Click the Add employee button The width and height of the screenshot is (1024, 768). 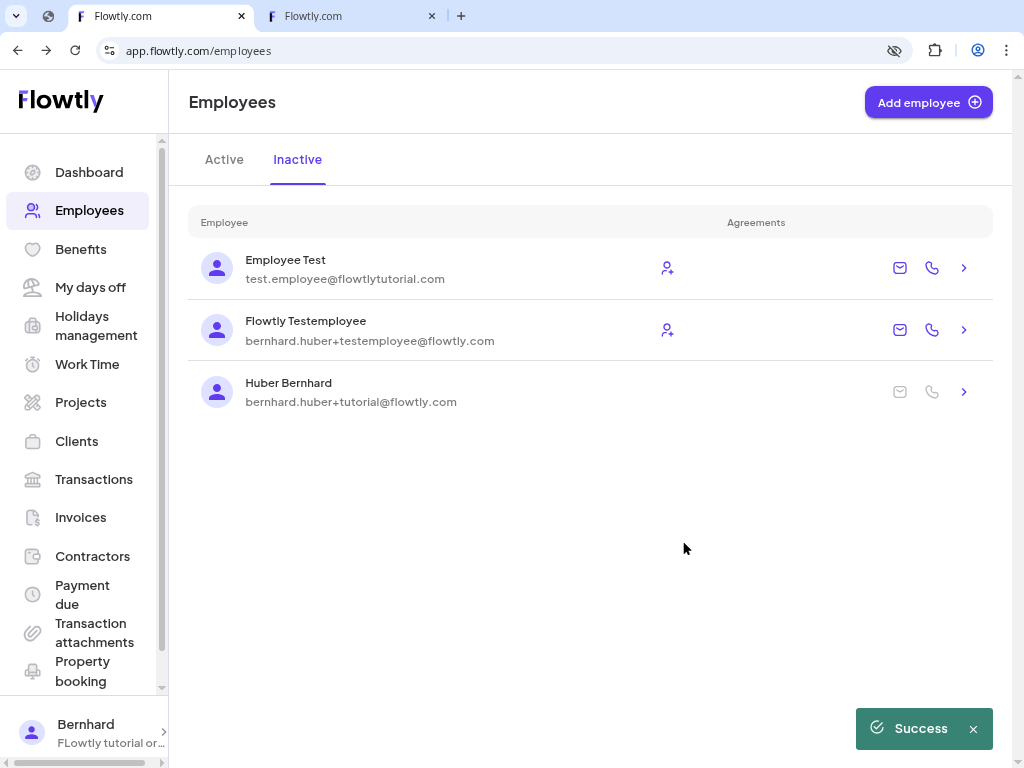[928, 102]
